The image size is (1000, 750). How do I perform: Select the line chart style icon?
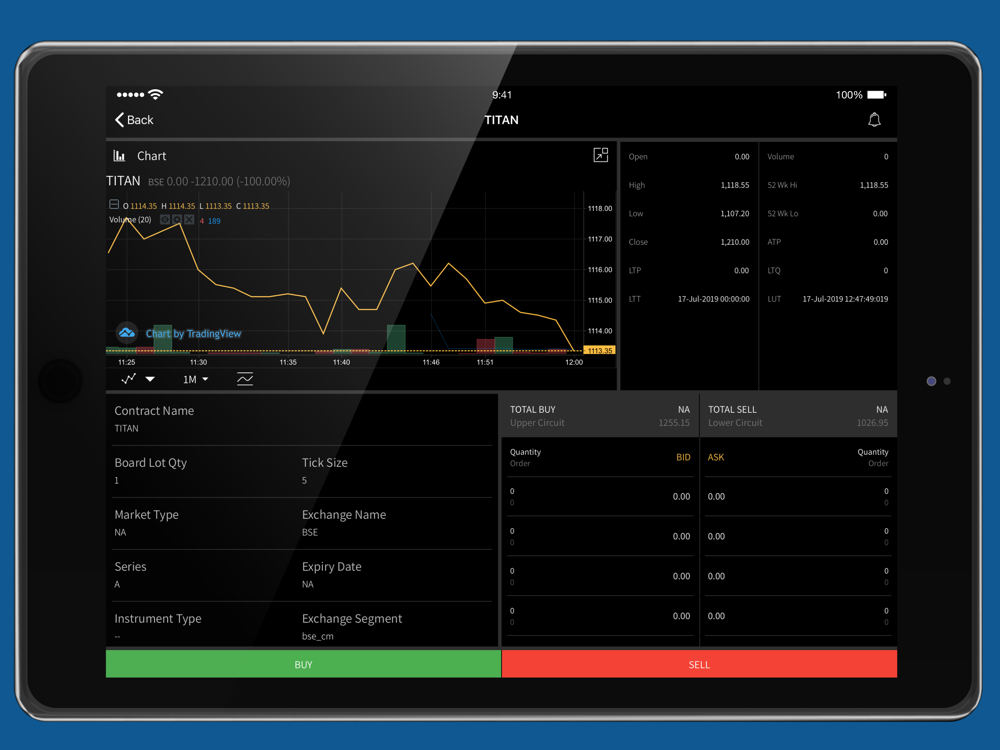click(128, 379)
